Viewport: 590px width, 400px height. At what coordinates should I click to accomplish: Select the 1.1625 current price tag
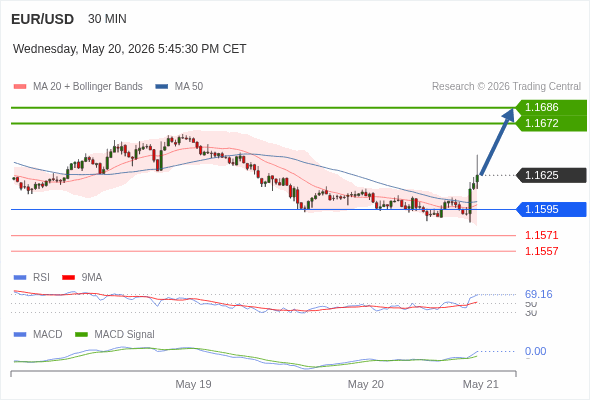(x=551, y=175)
